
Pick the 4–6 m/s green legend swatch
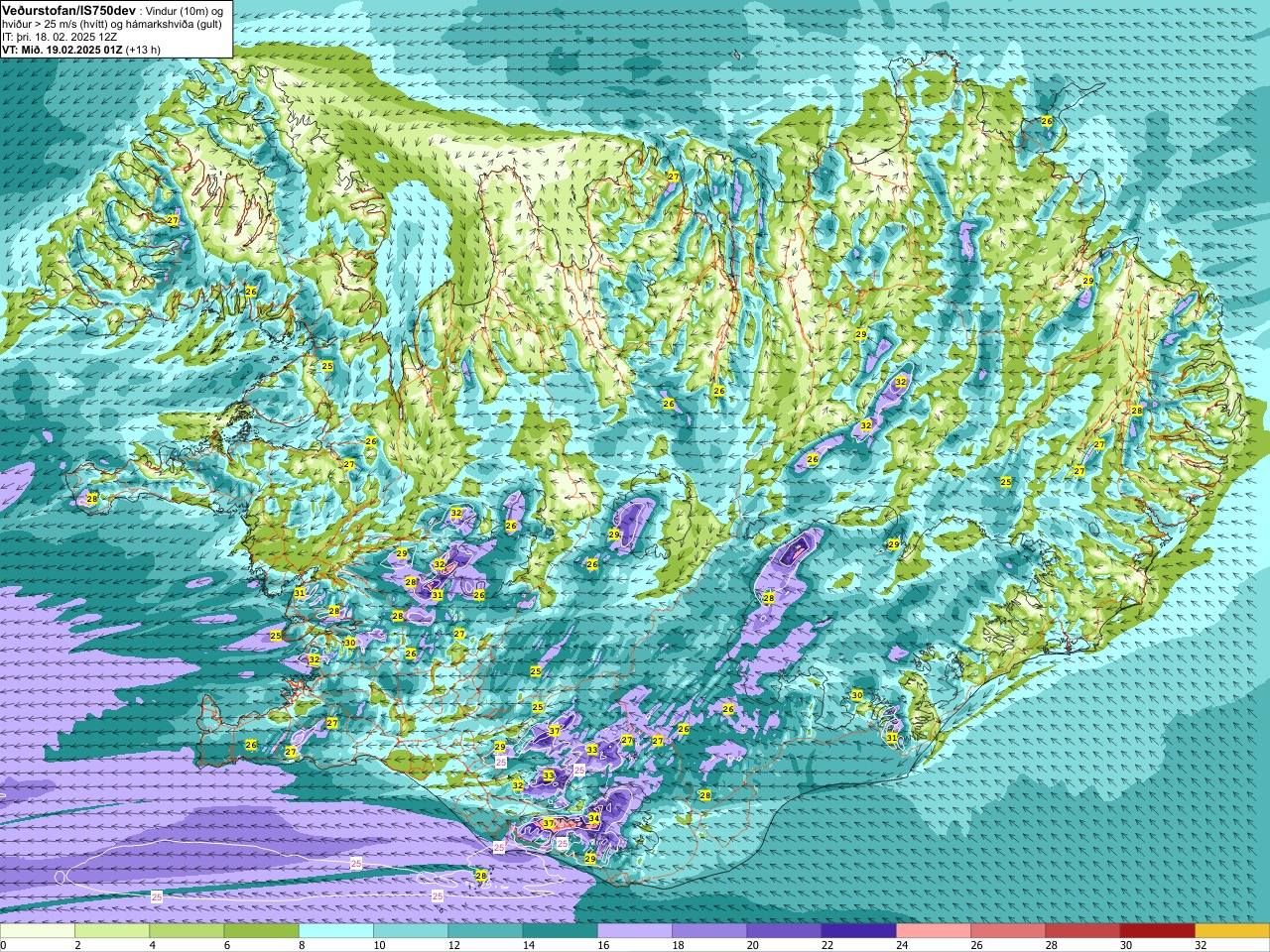click(187, 931)
